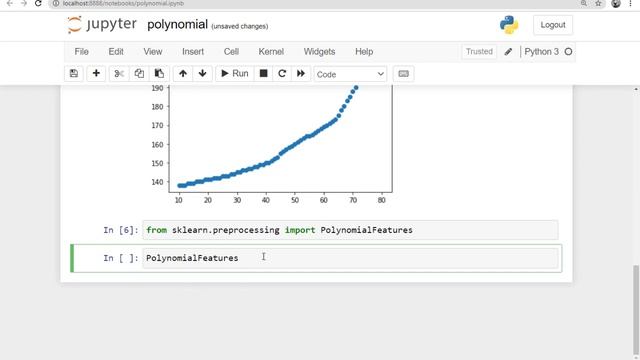This screenshot has width=640, height=360.
Task: Open the Cell menu
Action: point(231,51)
